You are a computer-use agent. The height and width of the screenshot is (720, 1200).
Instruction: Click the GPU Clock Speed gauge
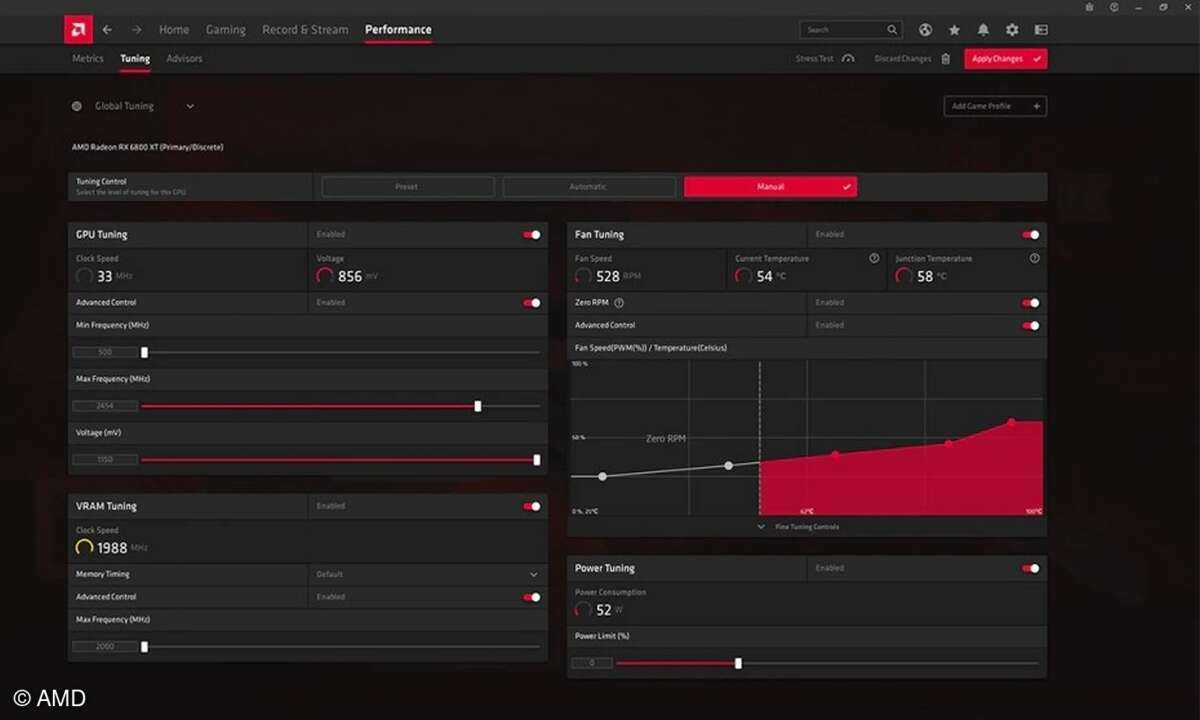[85, 276]
